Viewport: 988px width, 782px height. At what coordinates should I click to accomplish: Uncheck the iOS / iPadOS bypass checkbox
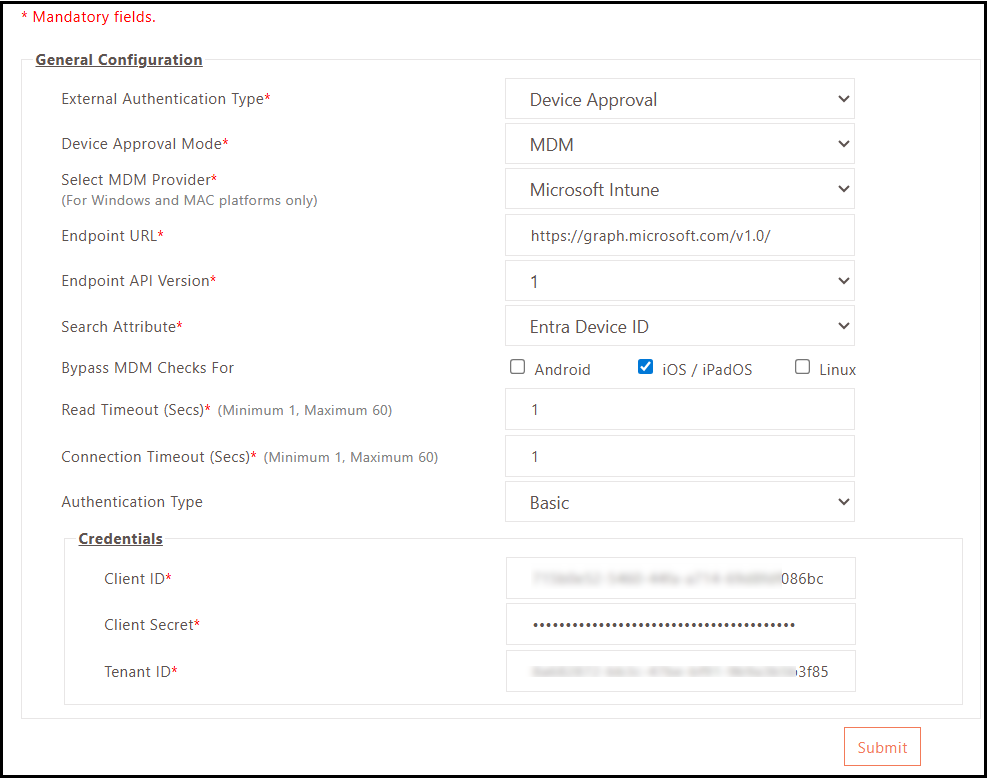pyautogui.click(x=645, y=367)
